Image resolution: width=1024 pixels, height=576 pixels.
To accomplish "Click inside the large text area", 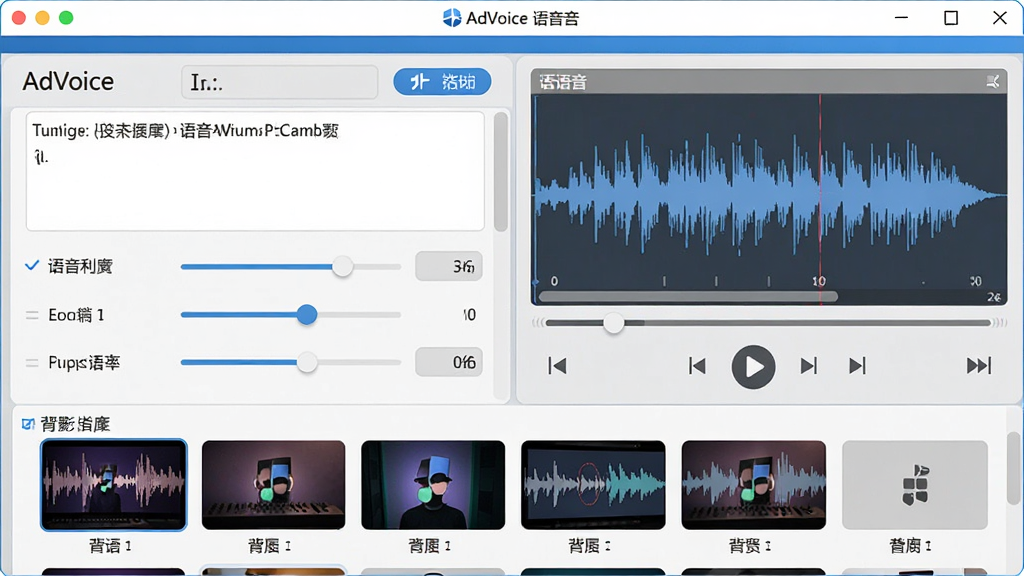I will [255, 171].
